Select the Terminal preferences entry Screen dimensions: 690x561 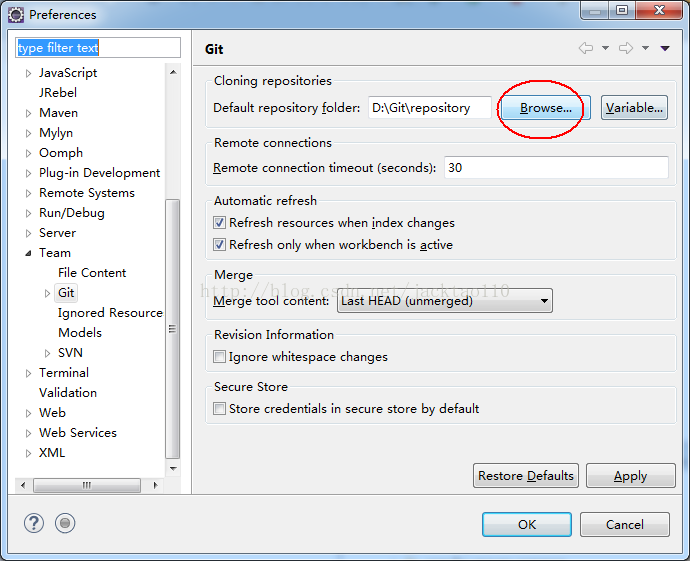(x=64, y=373)
